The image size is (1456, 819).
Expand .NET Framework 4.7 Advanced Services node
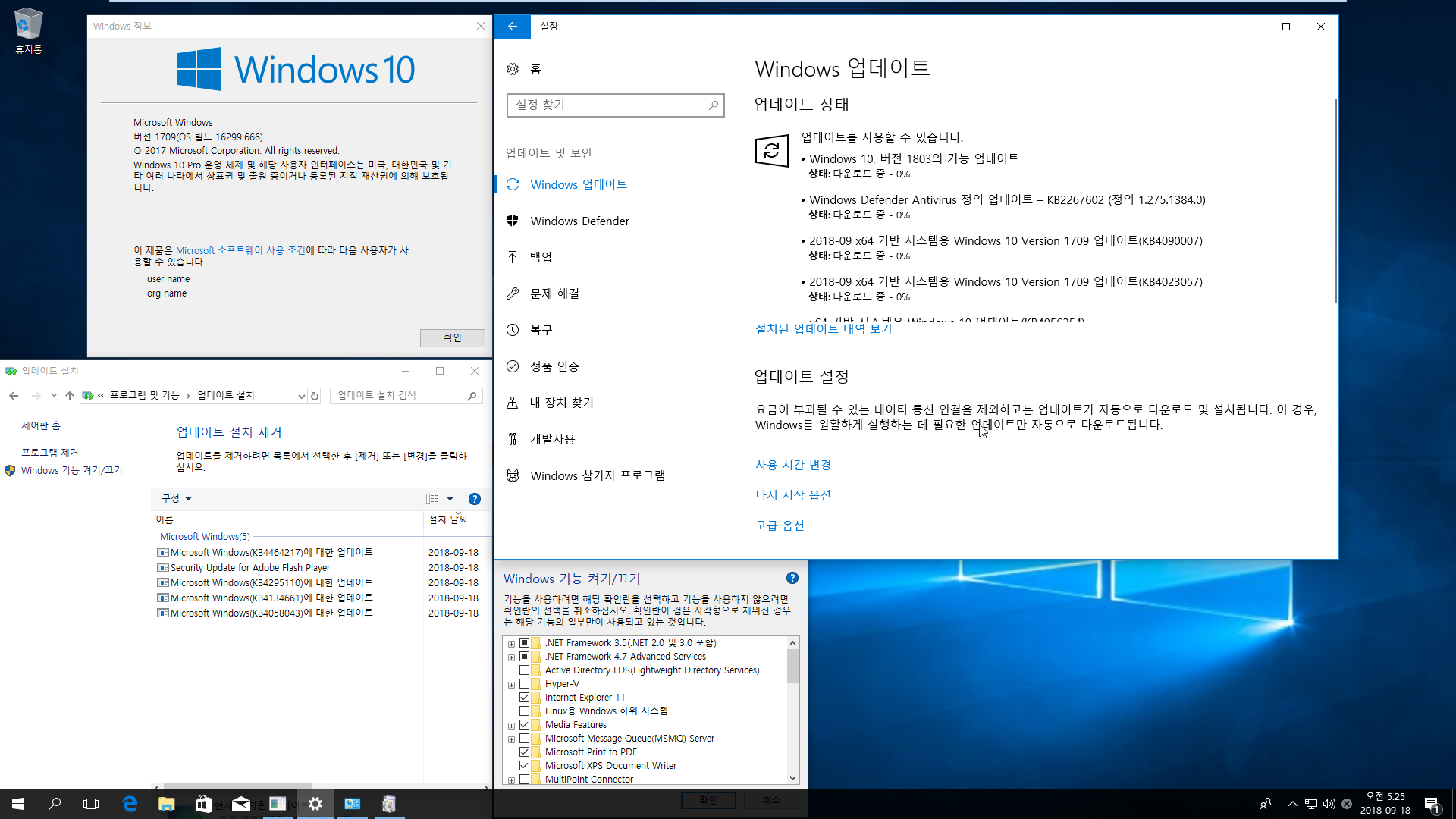point(511,657)
